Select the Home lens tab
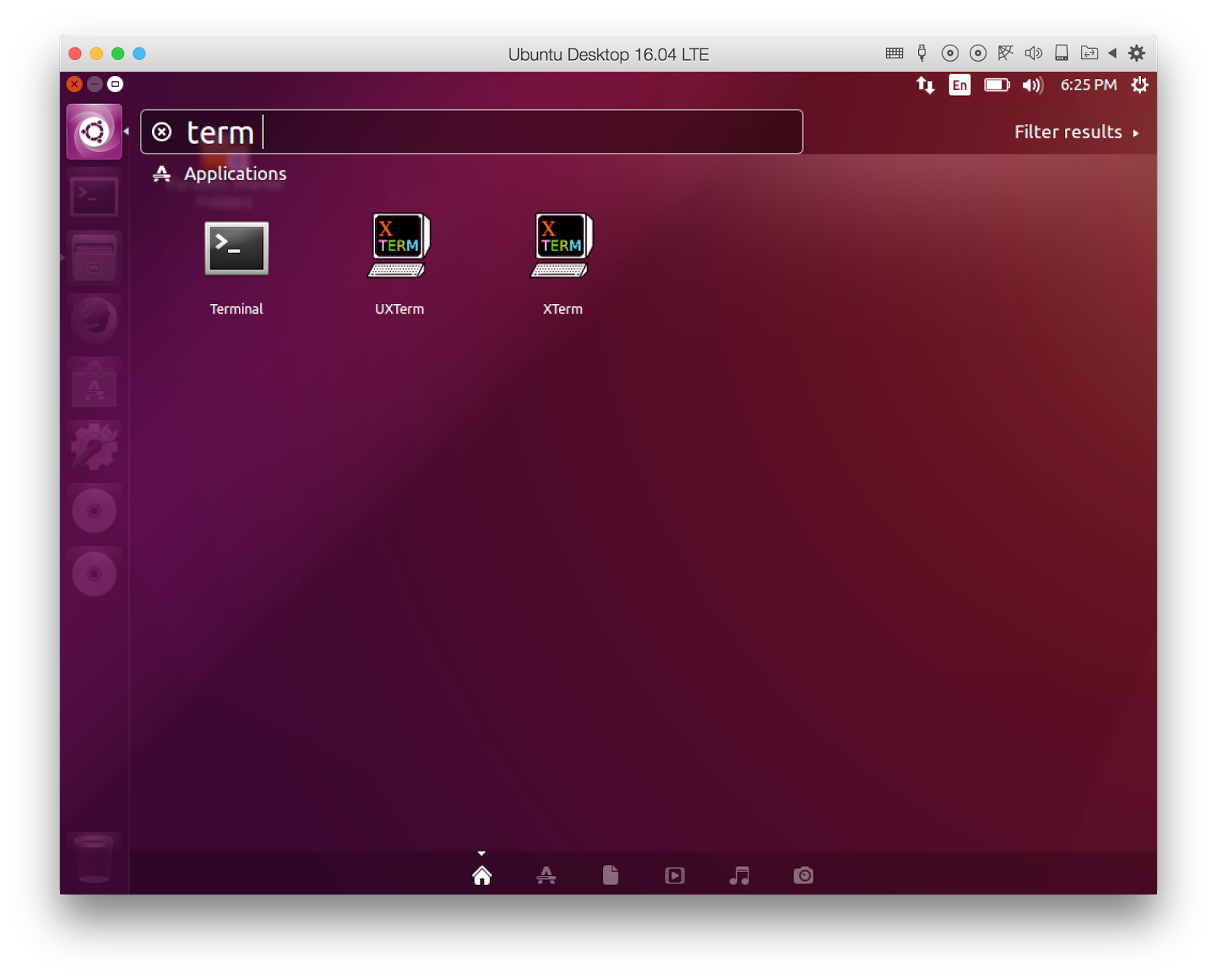 (481, 875)
